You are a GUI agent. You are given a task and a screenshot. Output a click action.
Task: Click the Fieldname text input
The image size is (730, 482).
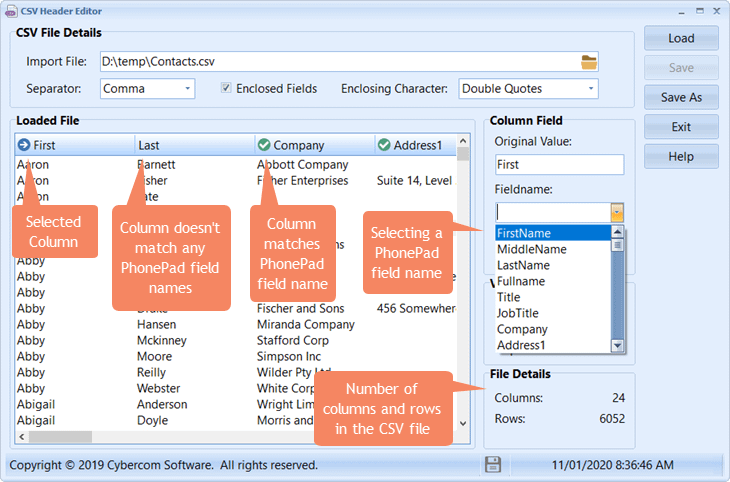coord(553,212)
